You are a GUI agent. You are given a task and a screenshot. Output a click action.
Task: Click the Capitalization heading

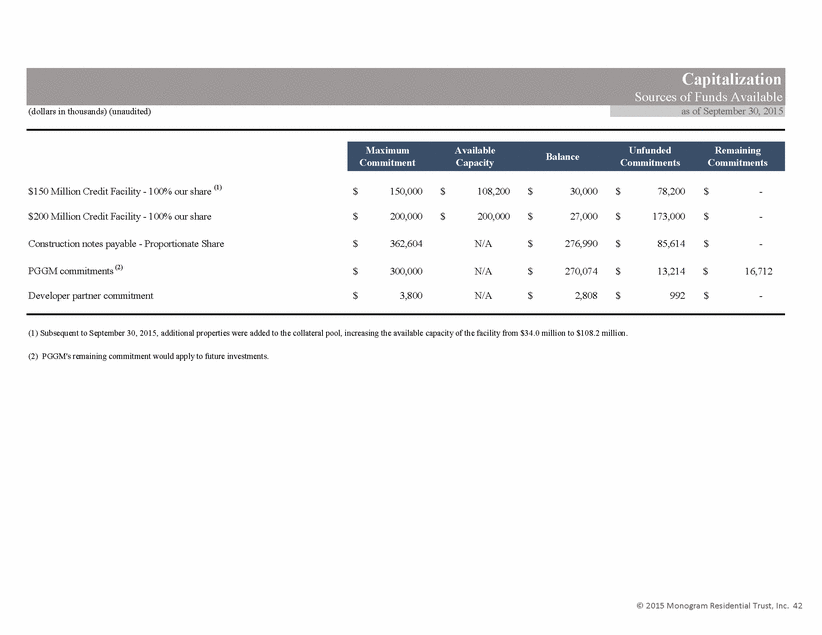pos(731,79)
